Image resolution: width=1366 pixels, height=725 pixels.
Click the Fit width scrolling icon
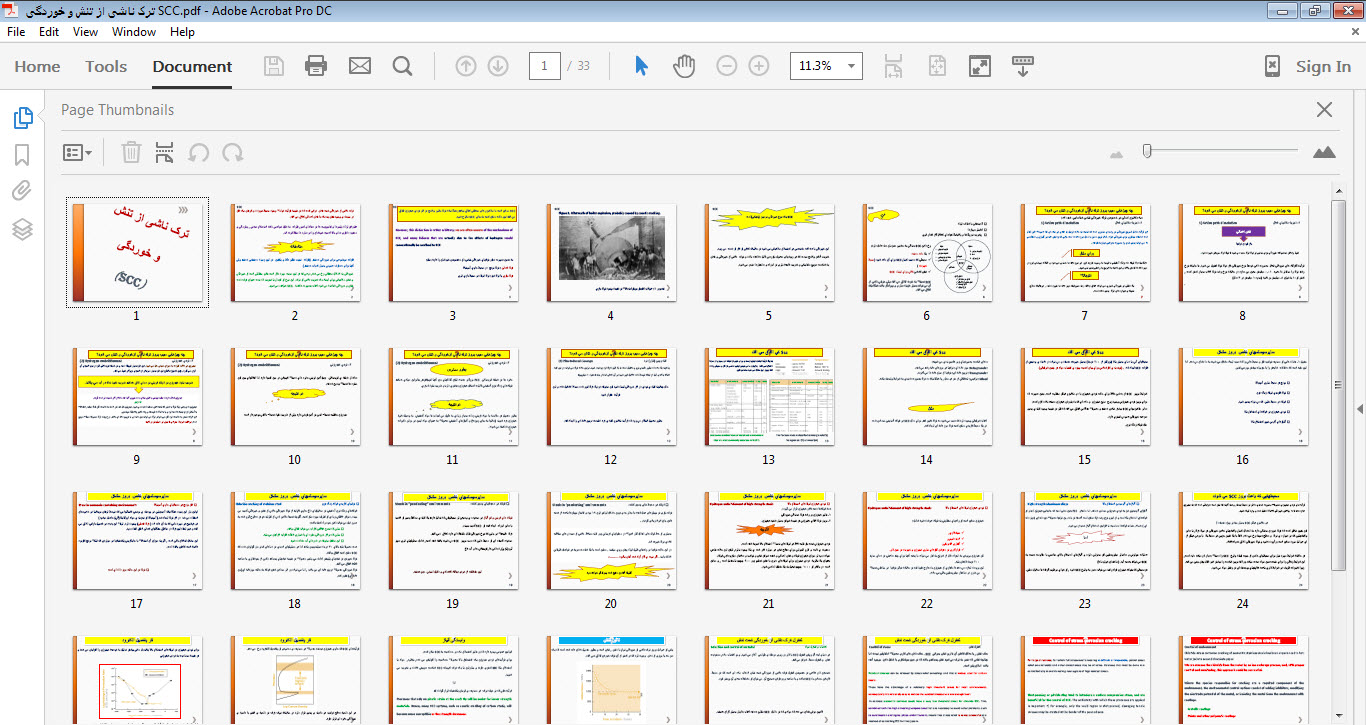click(895, 66)
